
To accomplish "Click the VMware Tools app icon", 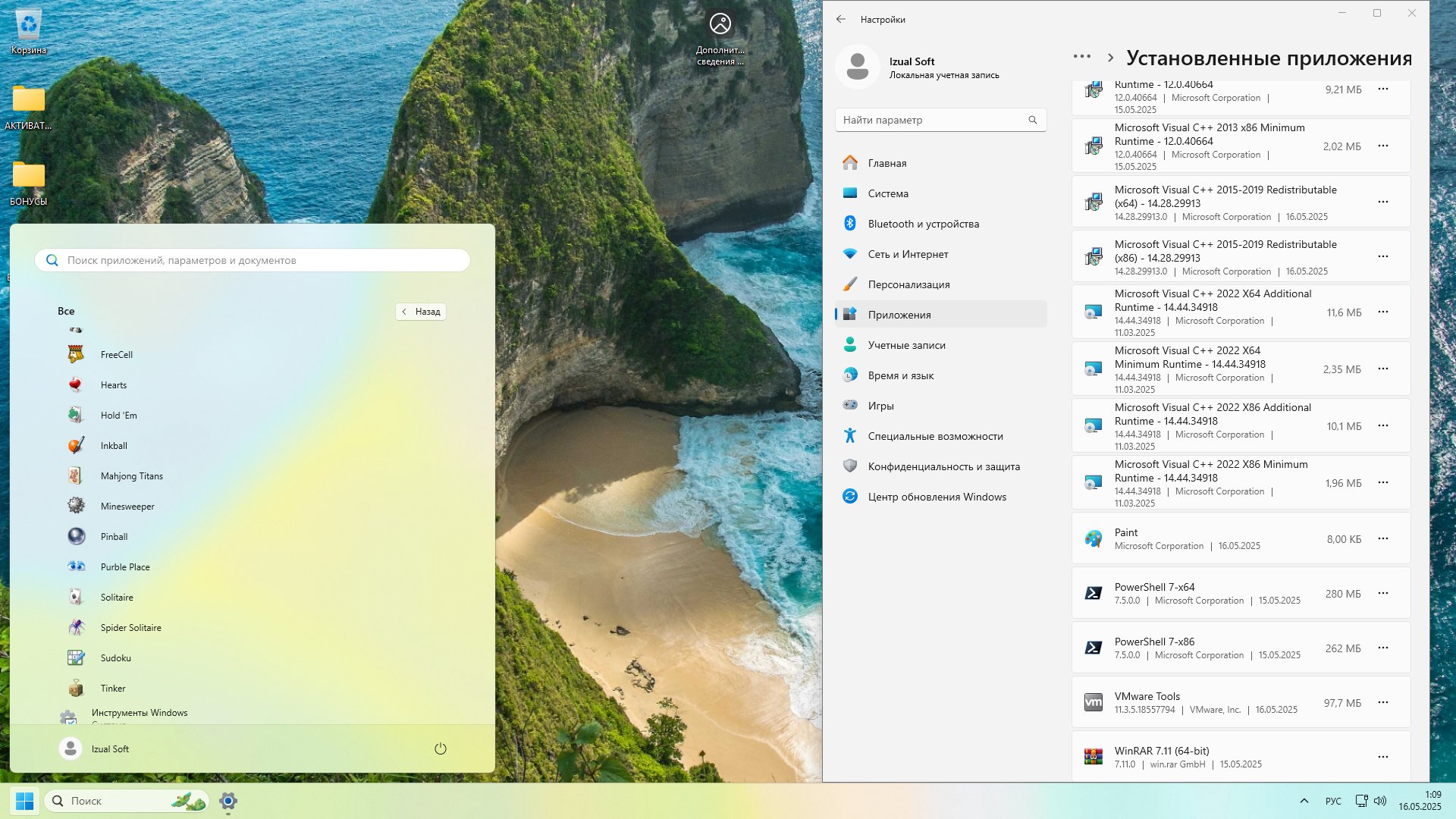I will coord(1094,703).
